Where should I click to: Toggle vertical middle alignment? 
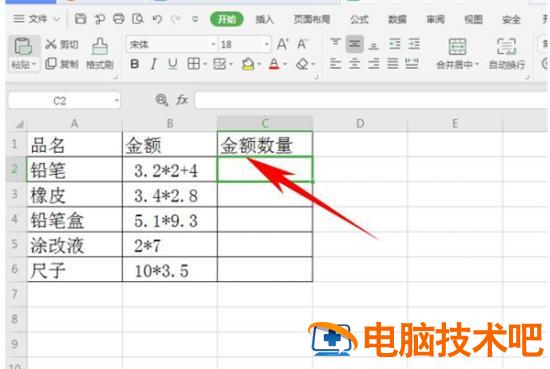(x=355, y=44)
